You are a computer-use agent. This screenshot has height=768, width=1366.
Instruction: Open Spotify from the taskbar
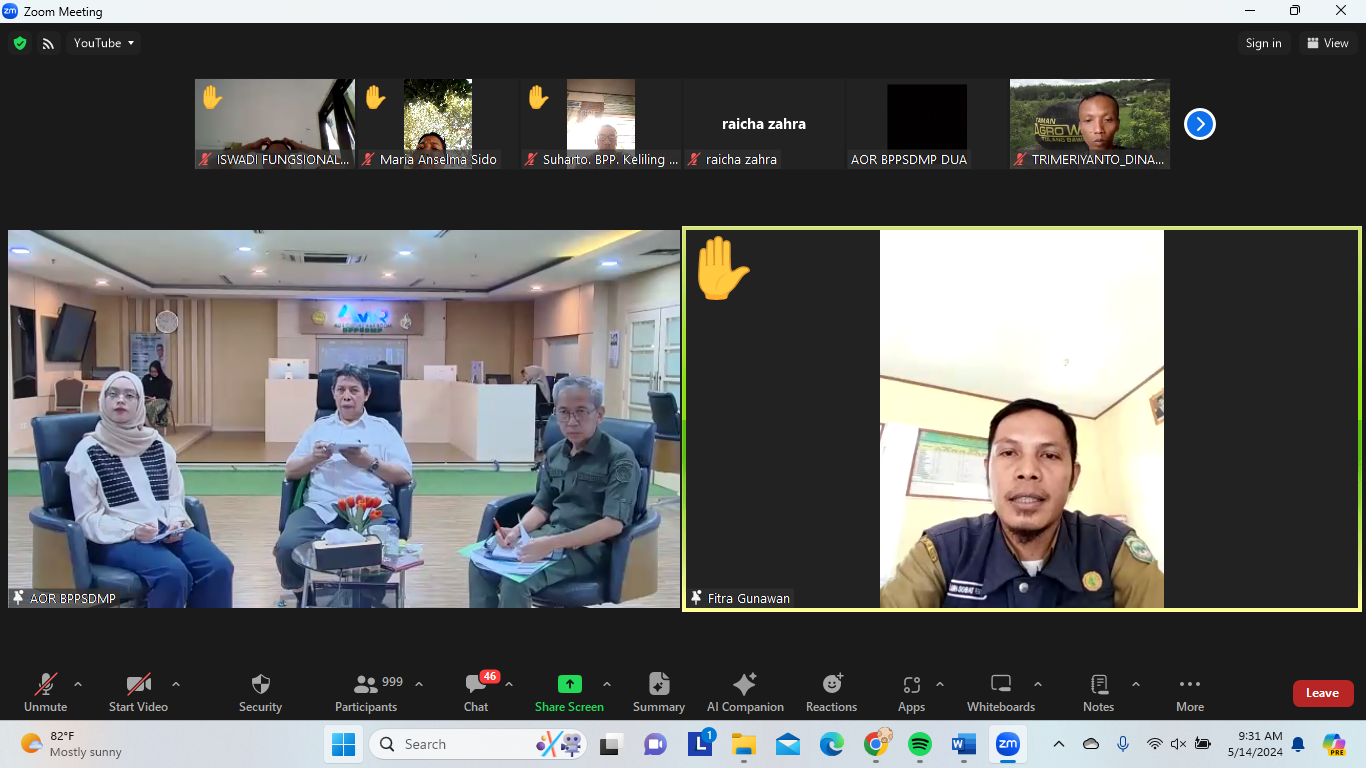[919, 745]
